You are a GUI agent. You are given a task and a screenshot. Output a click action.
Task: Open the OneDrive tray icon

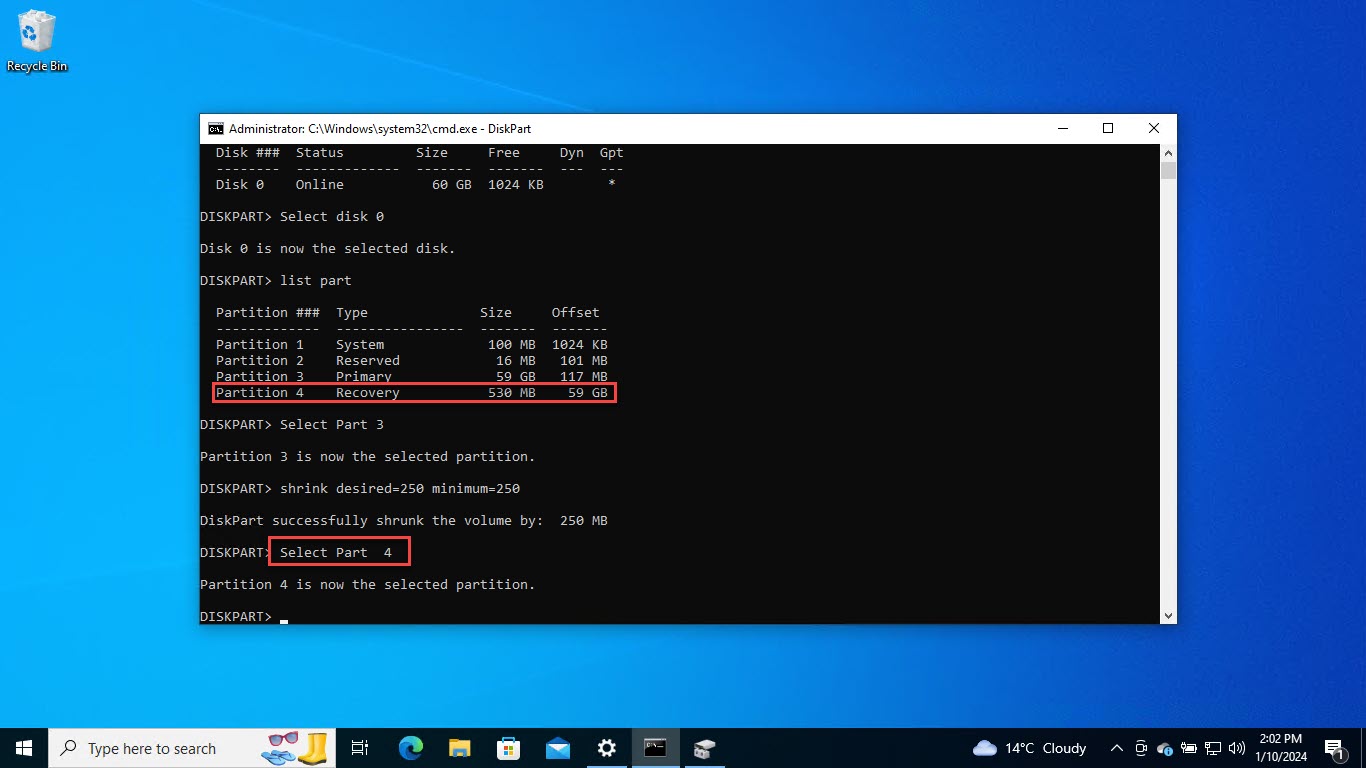click(1164, 748)
